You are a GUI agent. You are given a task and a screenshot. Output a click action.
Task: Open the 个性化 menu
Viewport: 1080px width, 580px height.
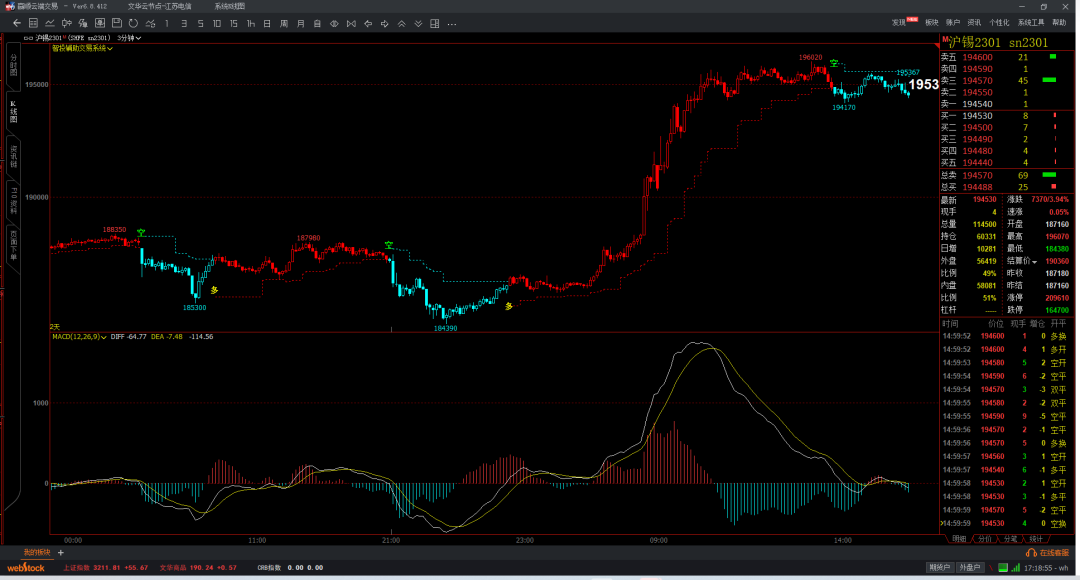(999, 23)
